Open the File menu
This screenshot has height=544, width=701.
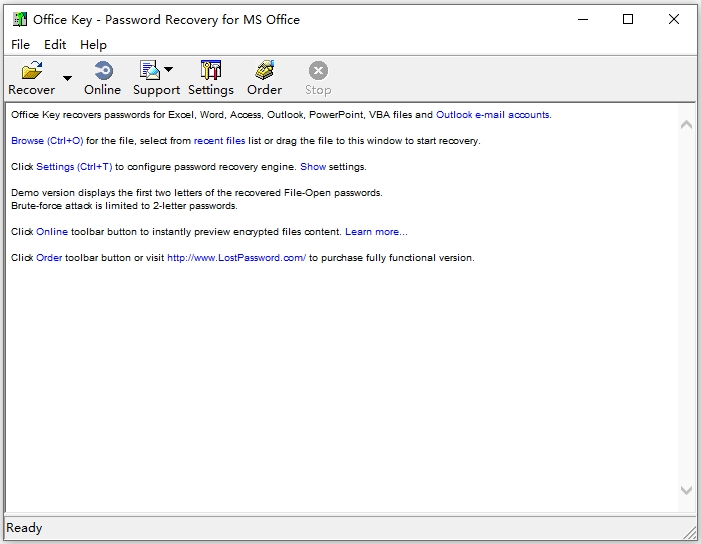pos(21,45)
